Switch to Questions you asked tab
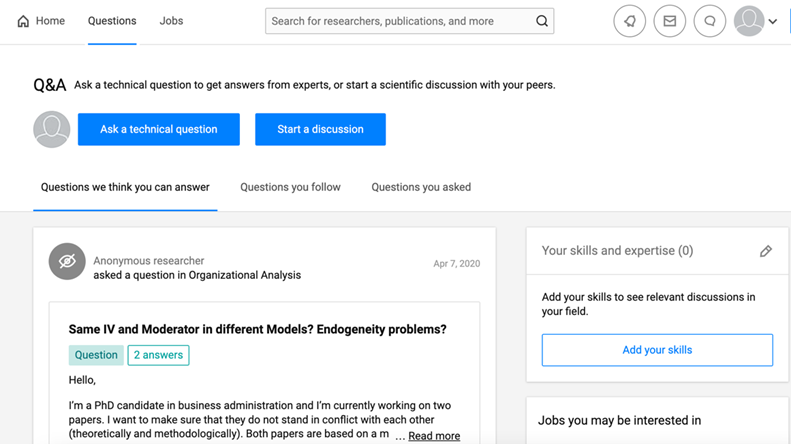The height and width of the screenshot is (444, 791). click(421, 187)
